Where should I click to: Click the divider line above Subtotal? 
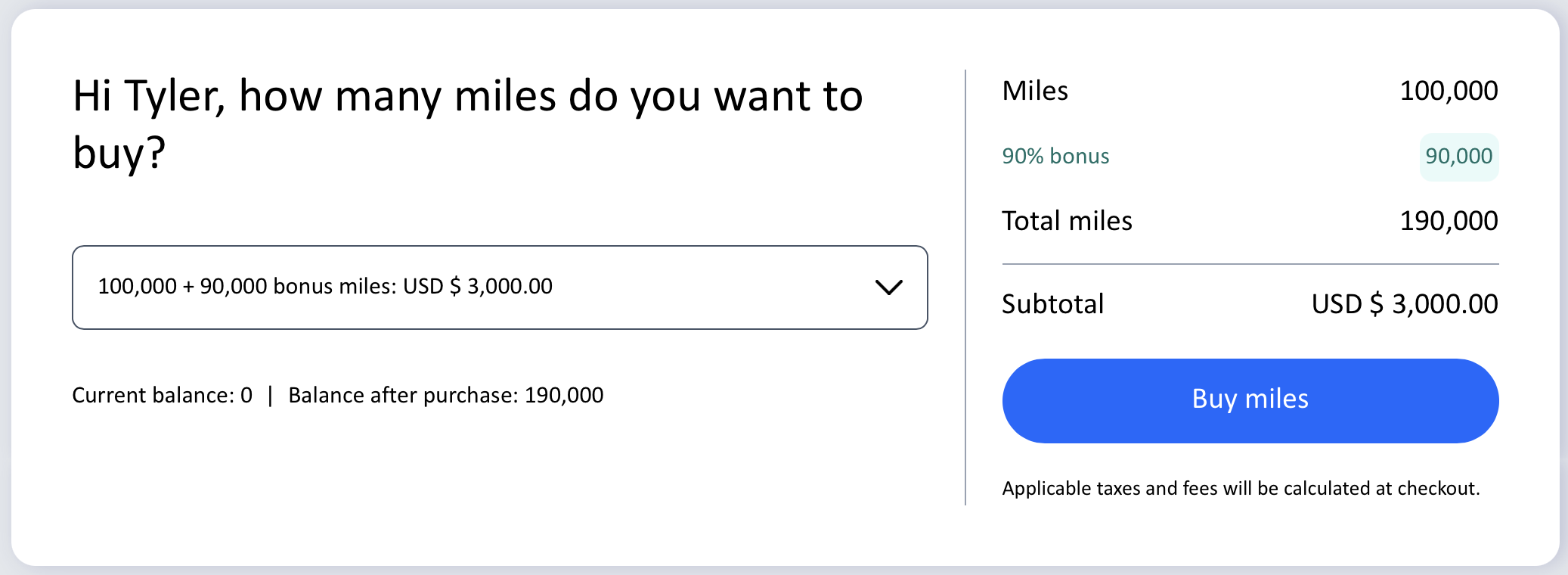[x=1249, y=264]
